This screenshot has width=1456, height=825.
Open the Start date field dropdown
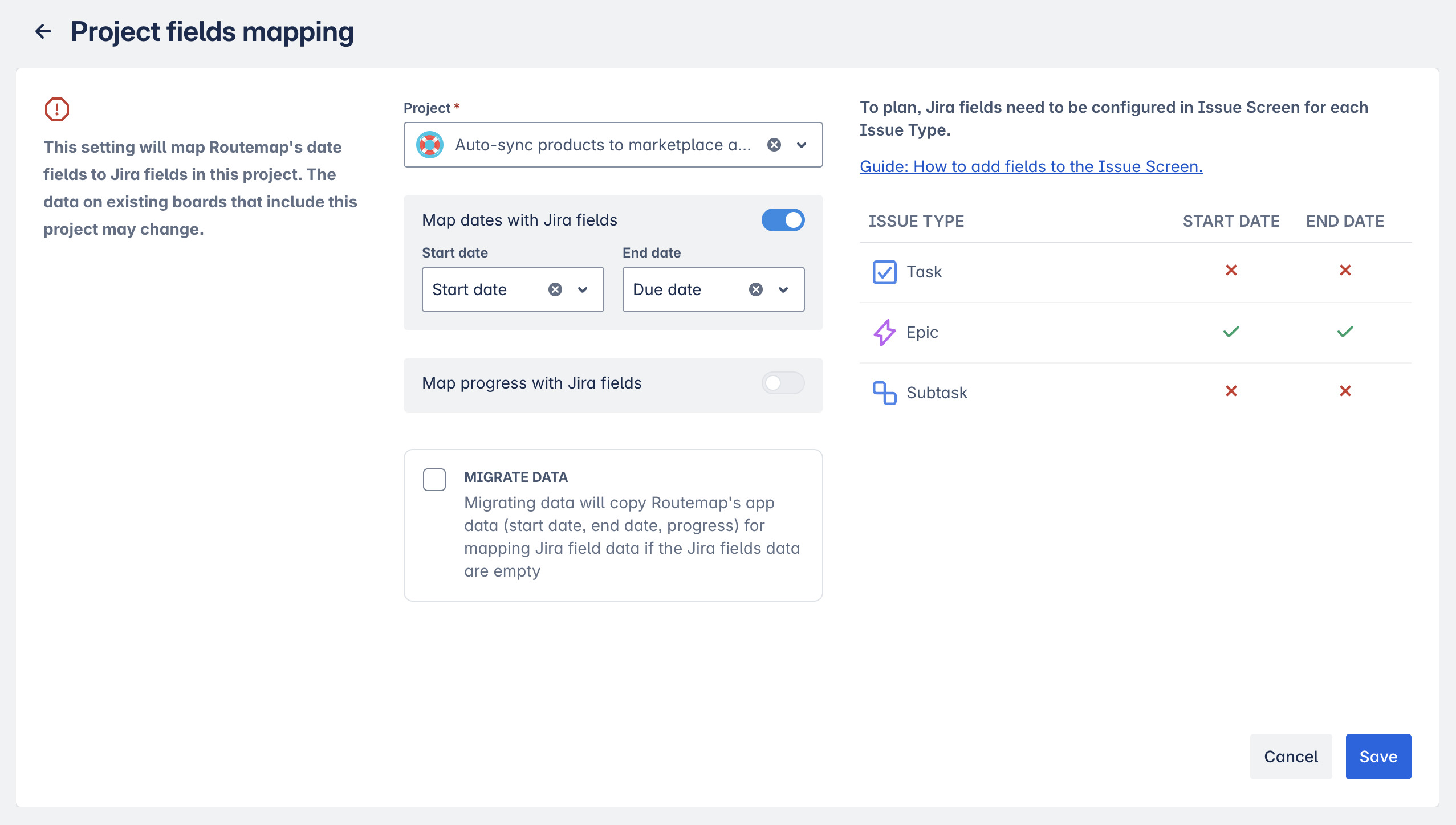[x=583, y=289]
